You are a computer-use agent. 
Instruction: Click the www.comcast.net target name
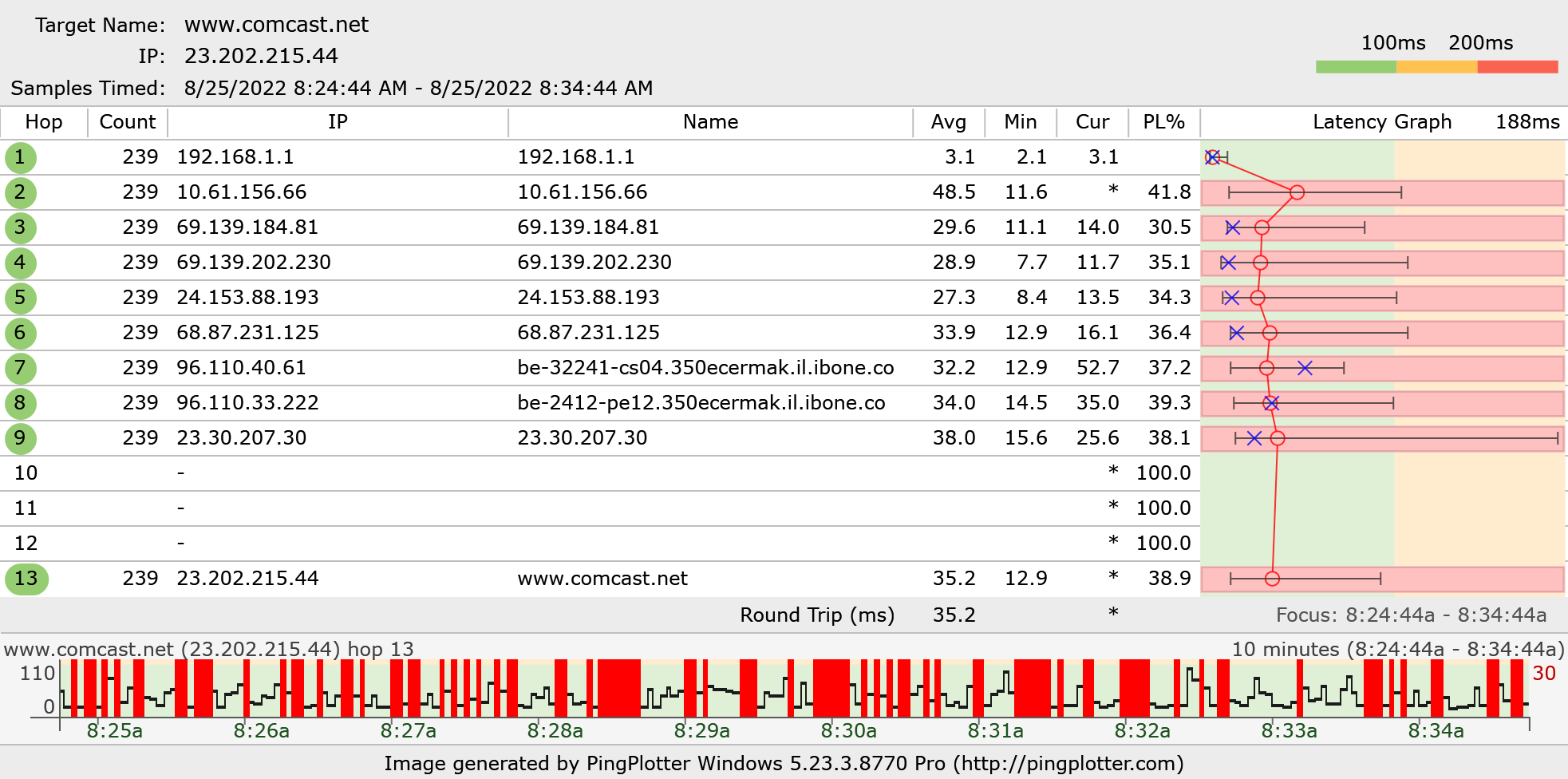[275, 25]
